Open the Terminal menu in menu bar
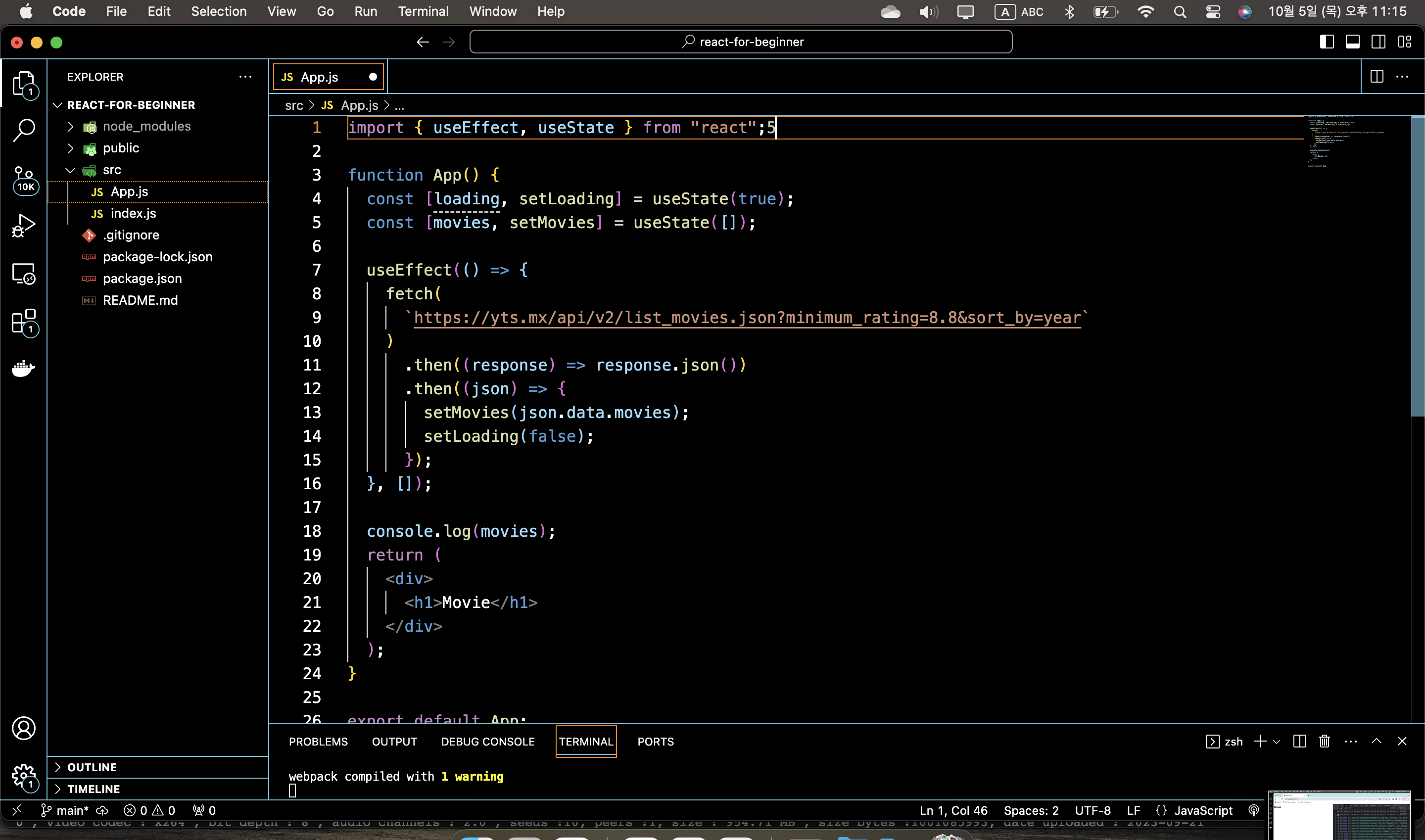This screenshot has width=1425, height=840. pos(423,11)
